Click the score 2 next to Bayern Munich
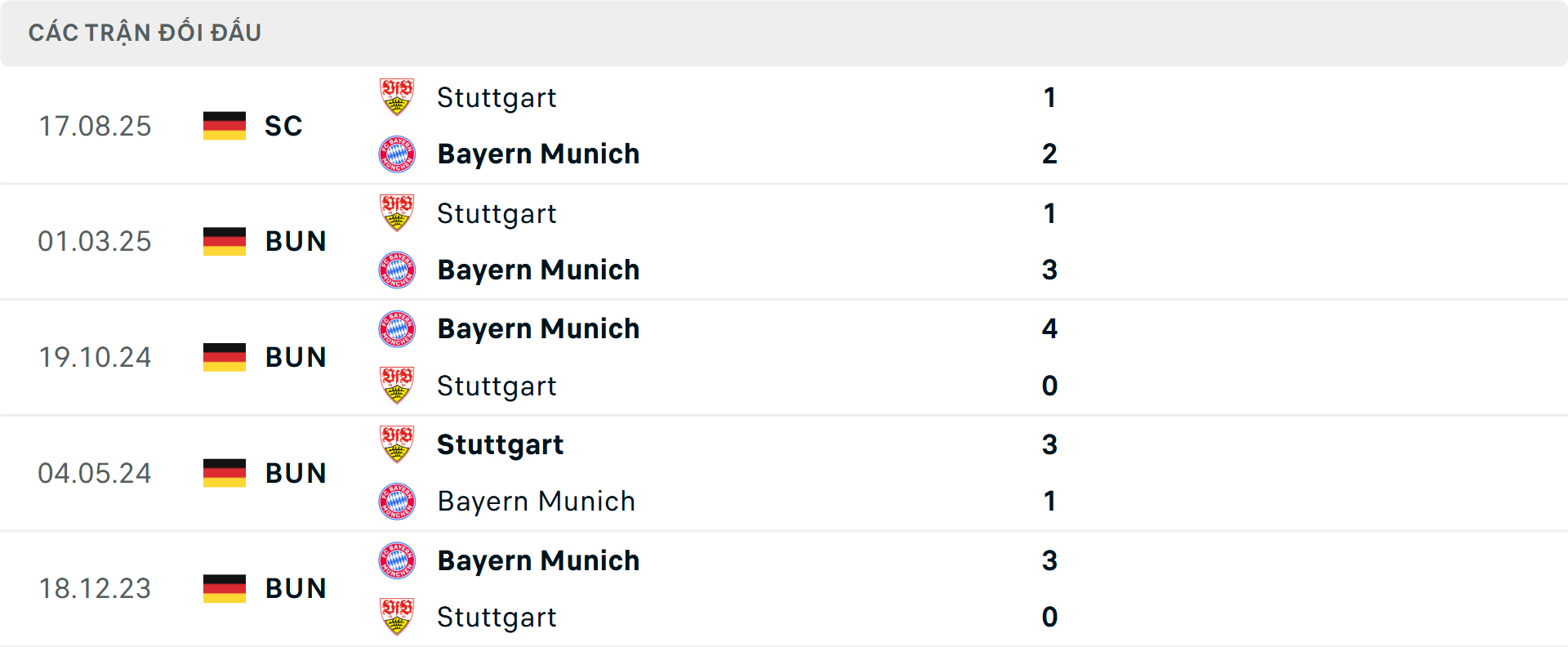 pos(1050,154)
